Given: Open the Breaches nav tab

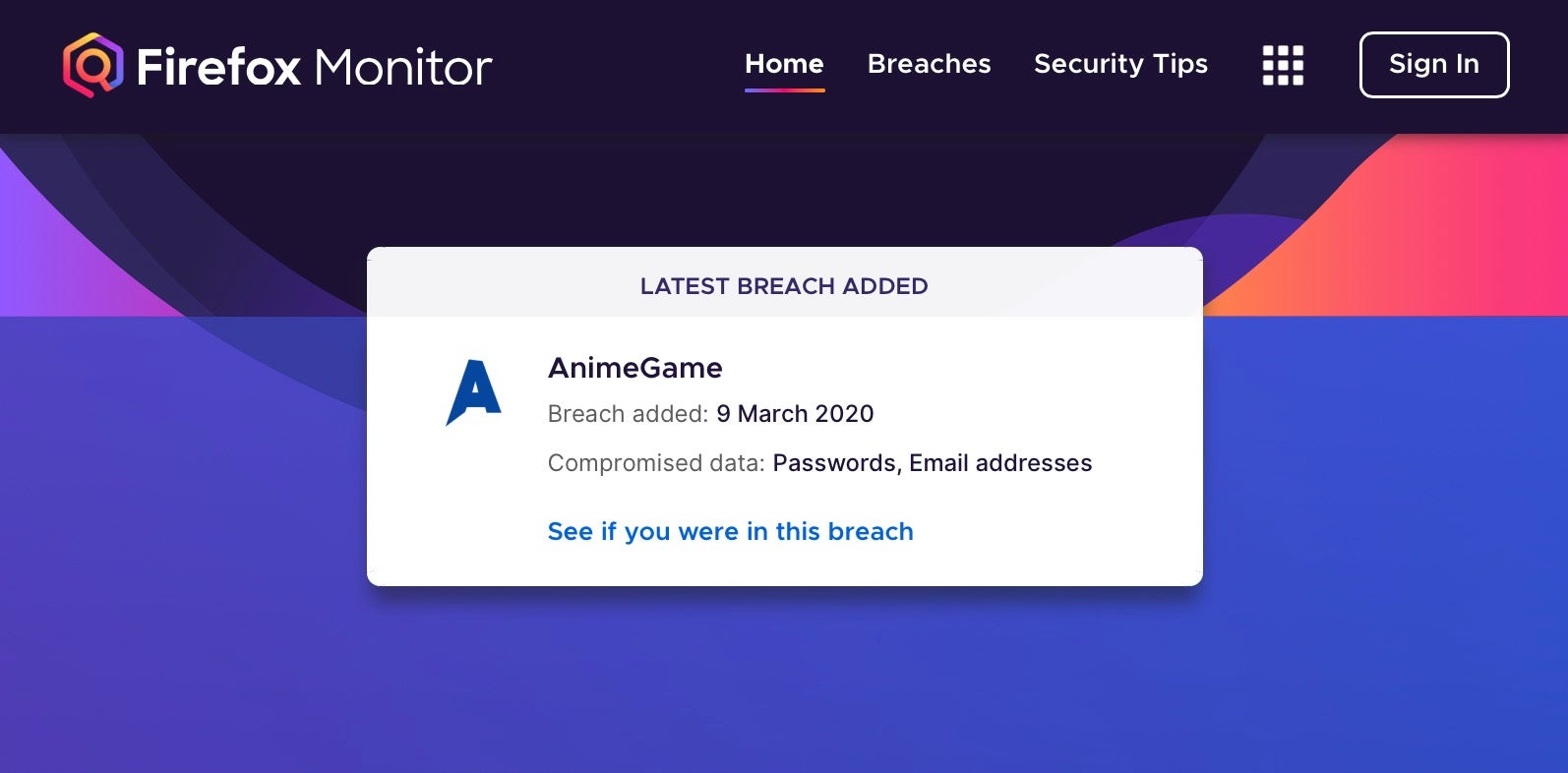Looking at the screenshot, I should tap(929, 64).
